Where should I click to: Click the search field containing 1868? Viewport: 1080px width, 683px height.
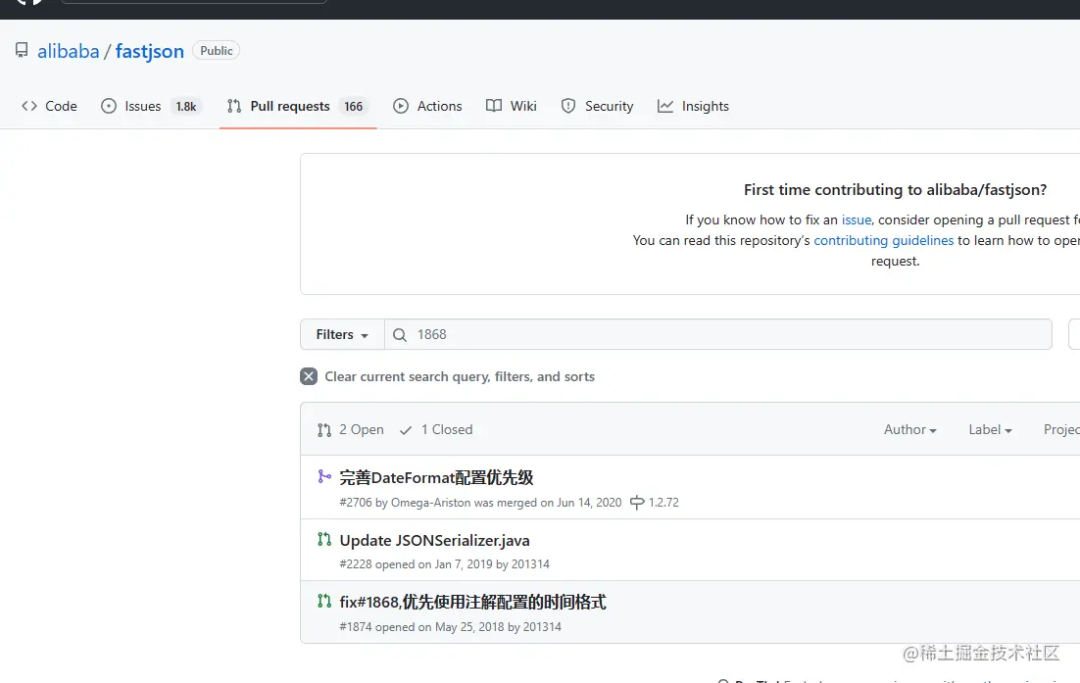[x=718, y=335]
